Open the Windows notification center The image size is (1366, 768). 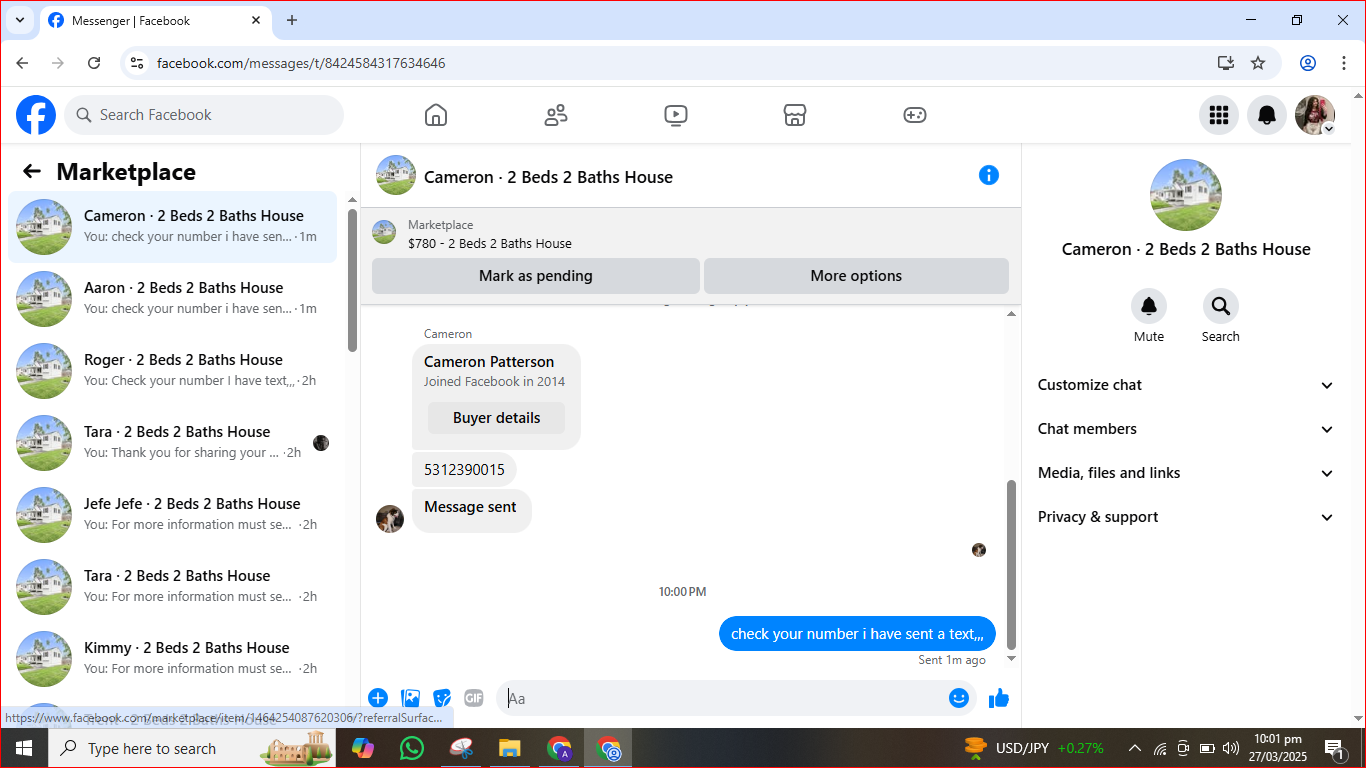pyautogui.click(x=1334, y=748)
